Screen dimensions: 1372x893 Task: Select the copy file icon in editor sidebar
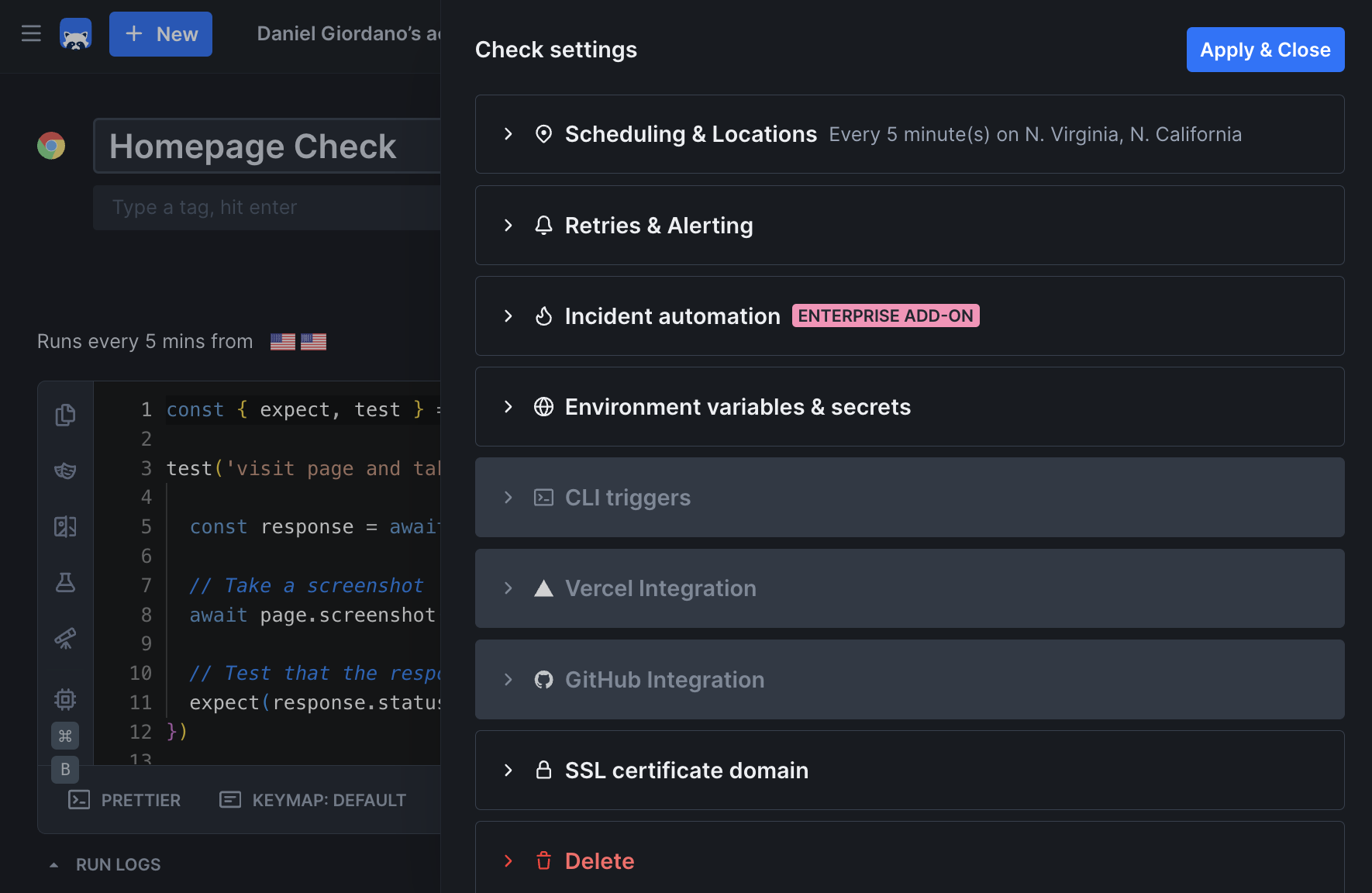(65, 415)
